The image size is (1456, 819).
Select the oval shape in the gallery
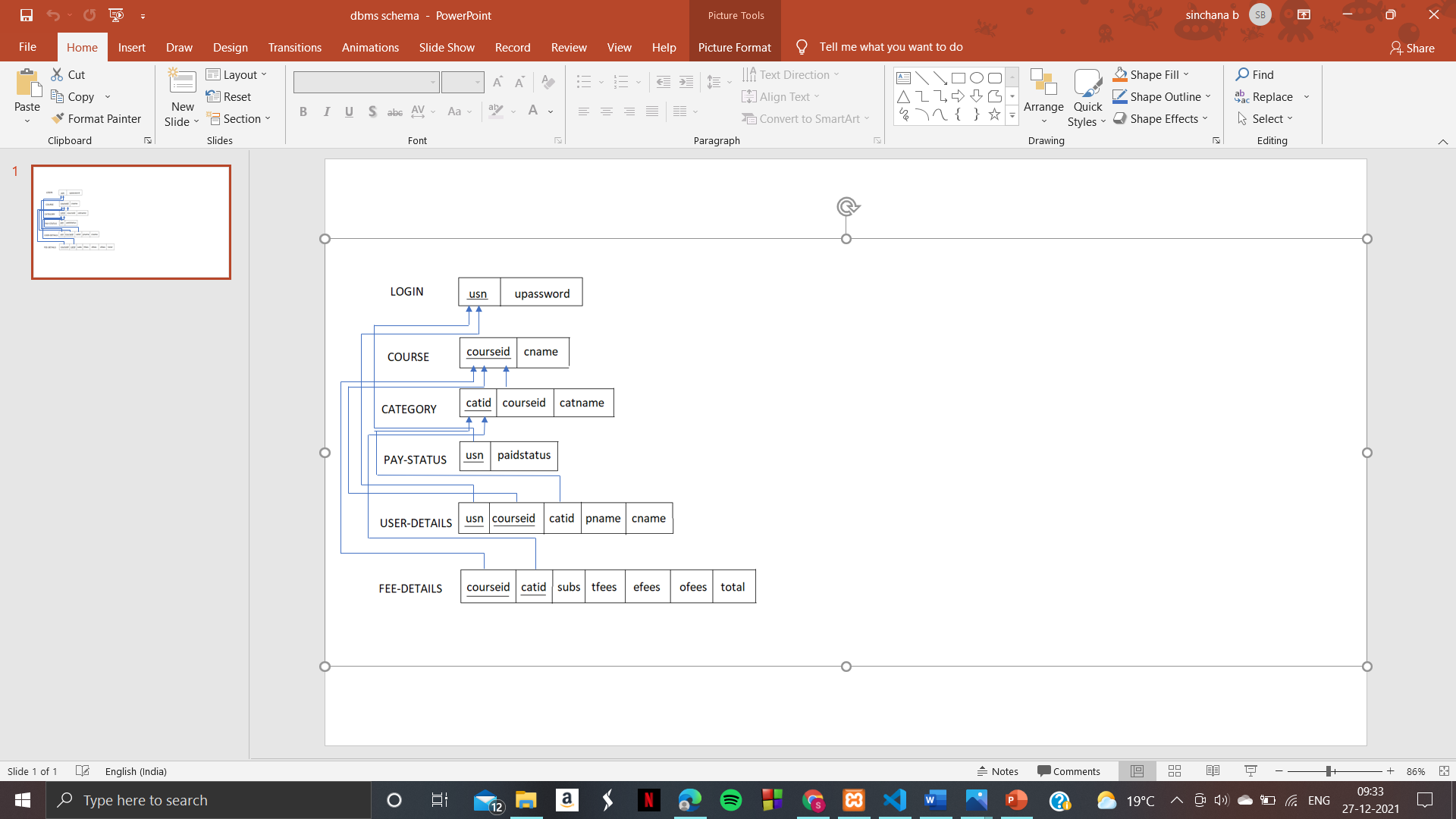[x=977, y=78]
